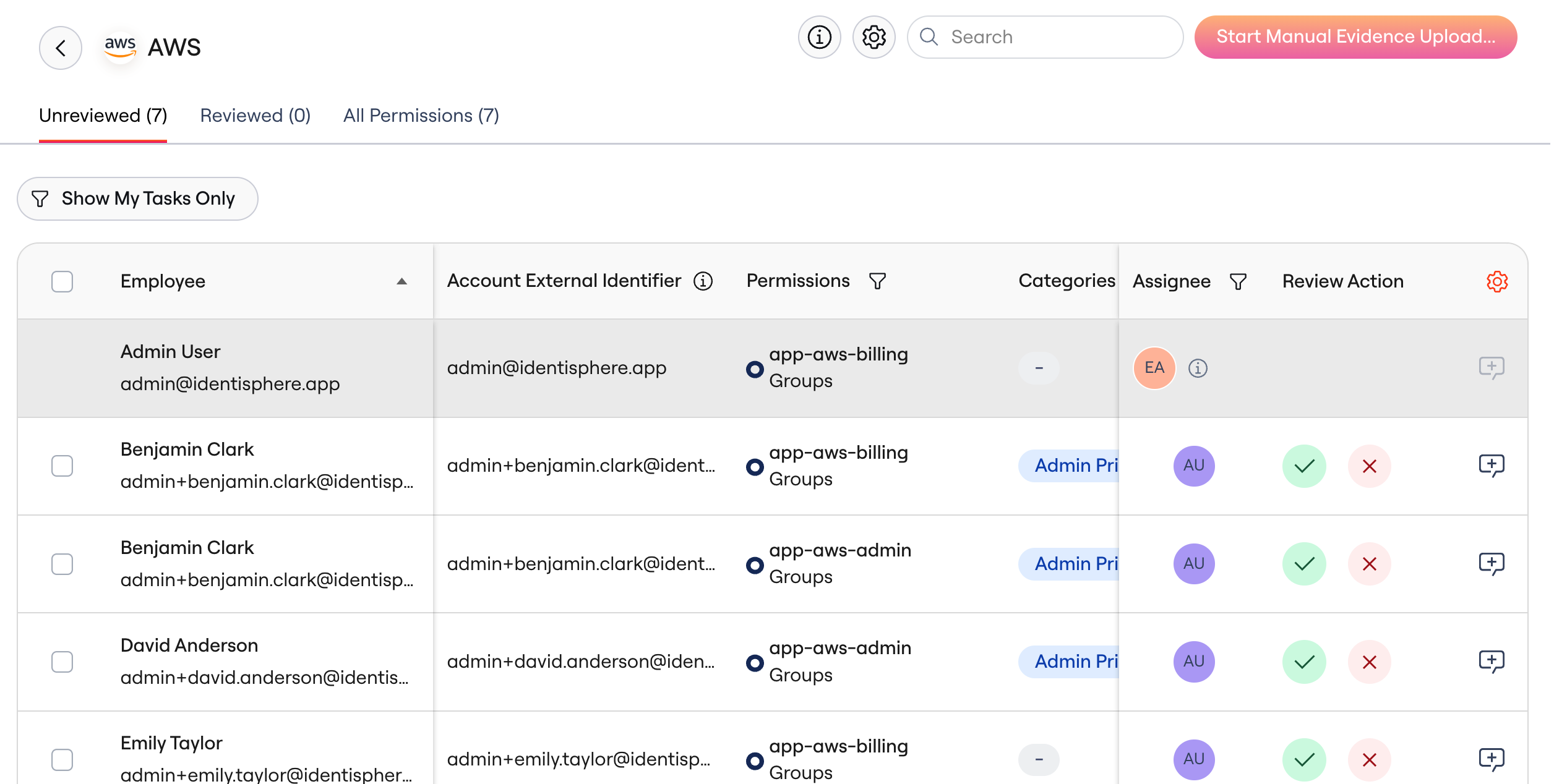Add comment on Emily Taylor's row

coord(1491,759)
